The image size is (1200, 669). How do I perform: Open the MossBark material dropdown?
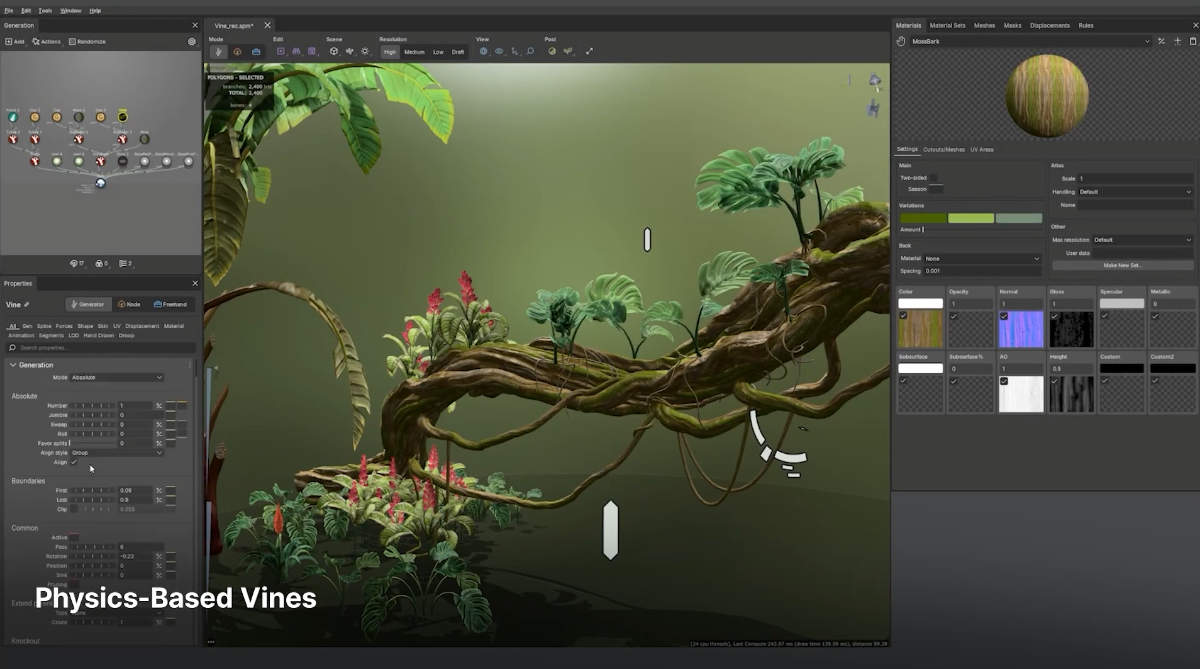(x=1031, y=41)
